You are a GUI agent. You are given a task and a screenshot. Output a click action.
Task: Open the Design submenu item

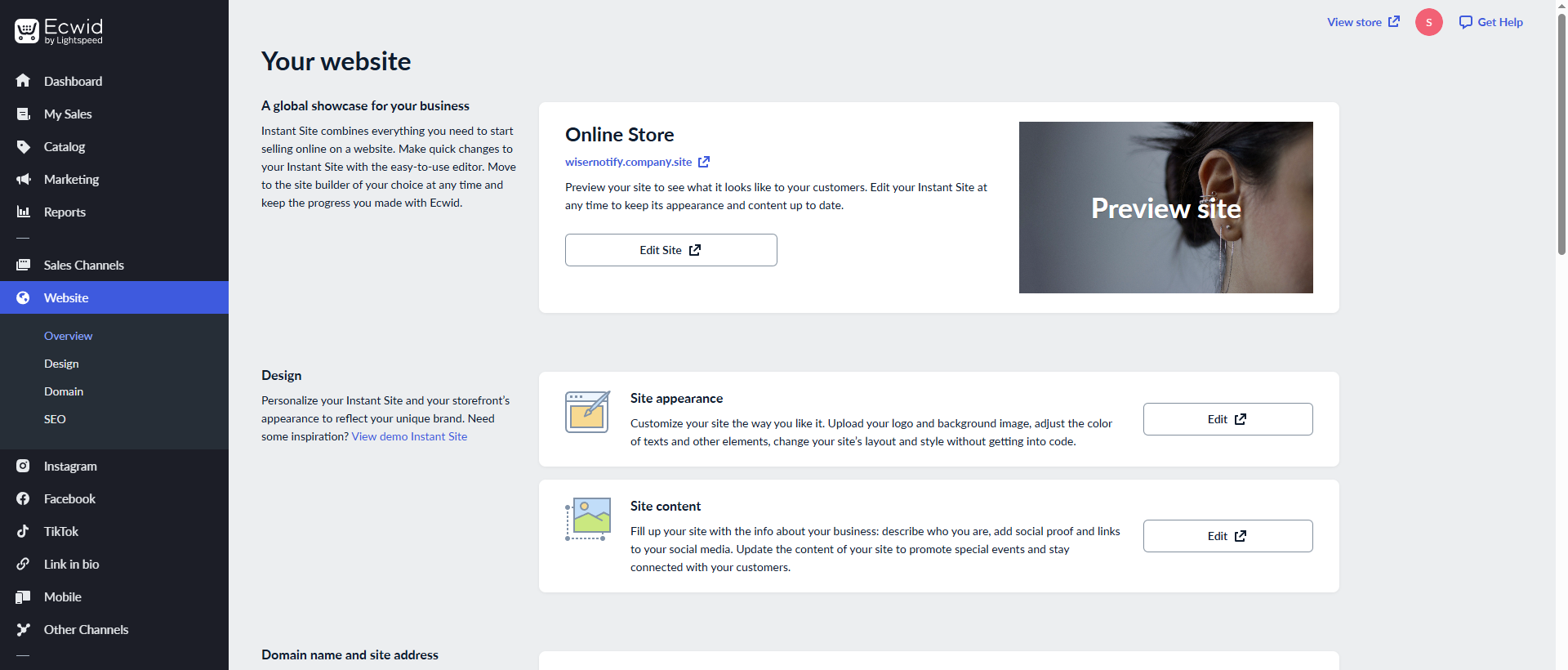[61, 364]
